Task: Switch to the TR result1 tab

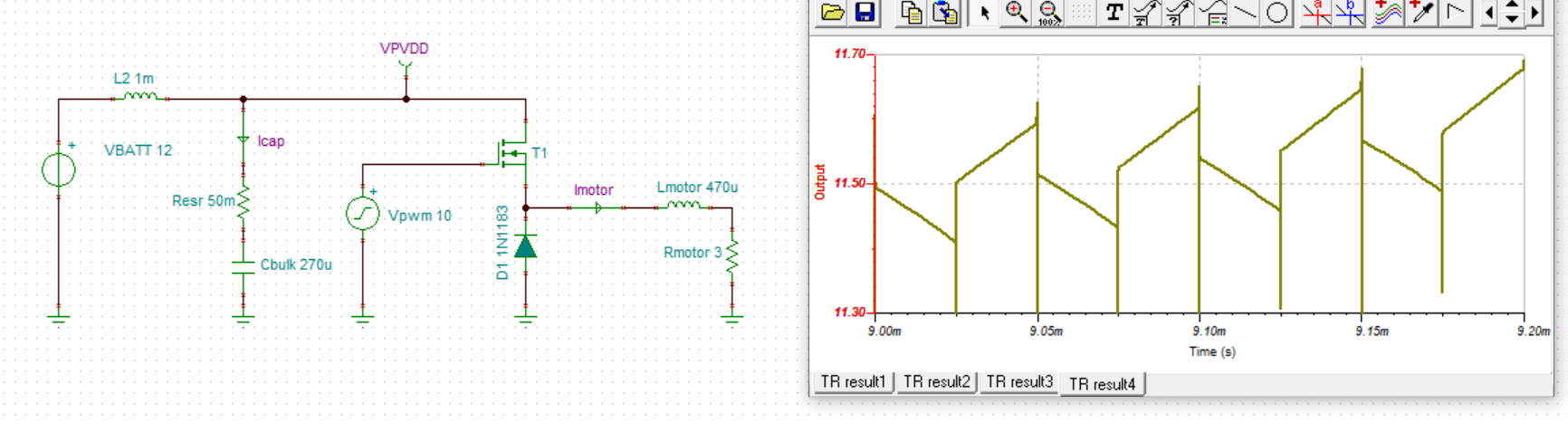Action: (853, 382)
